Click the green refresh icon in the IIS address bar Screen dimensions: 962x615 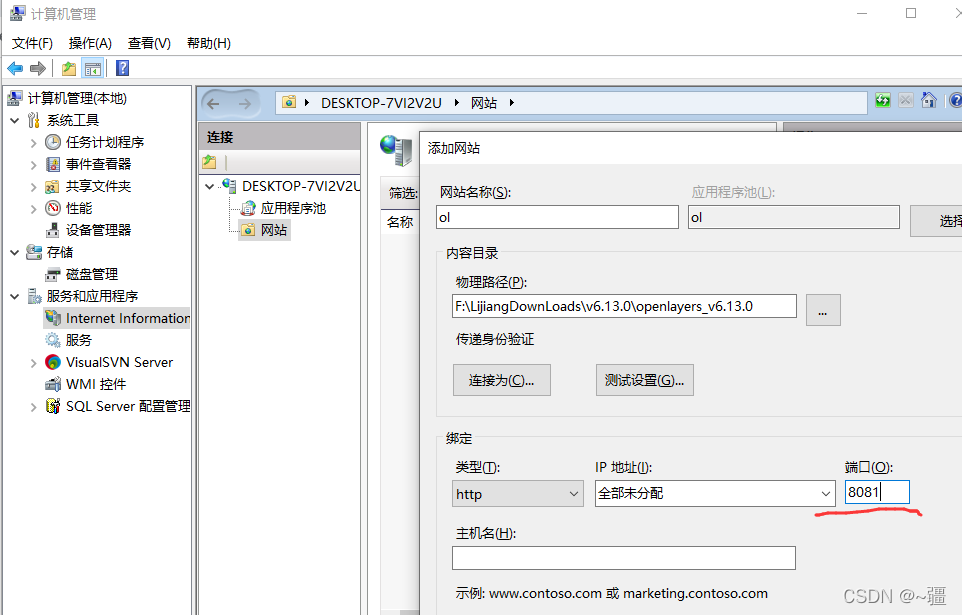881,101
